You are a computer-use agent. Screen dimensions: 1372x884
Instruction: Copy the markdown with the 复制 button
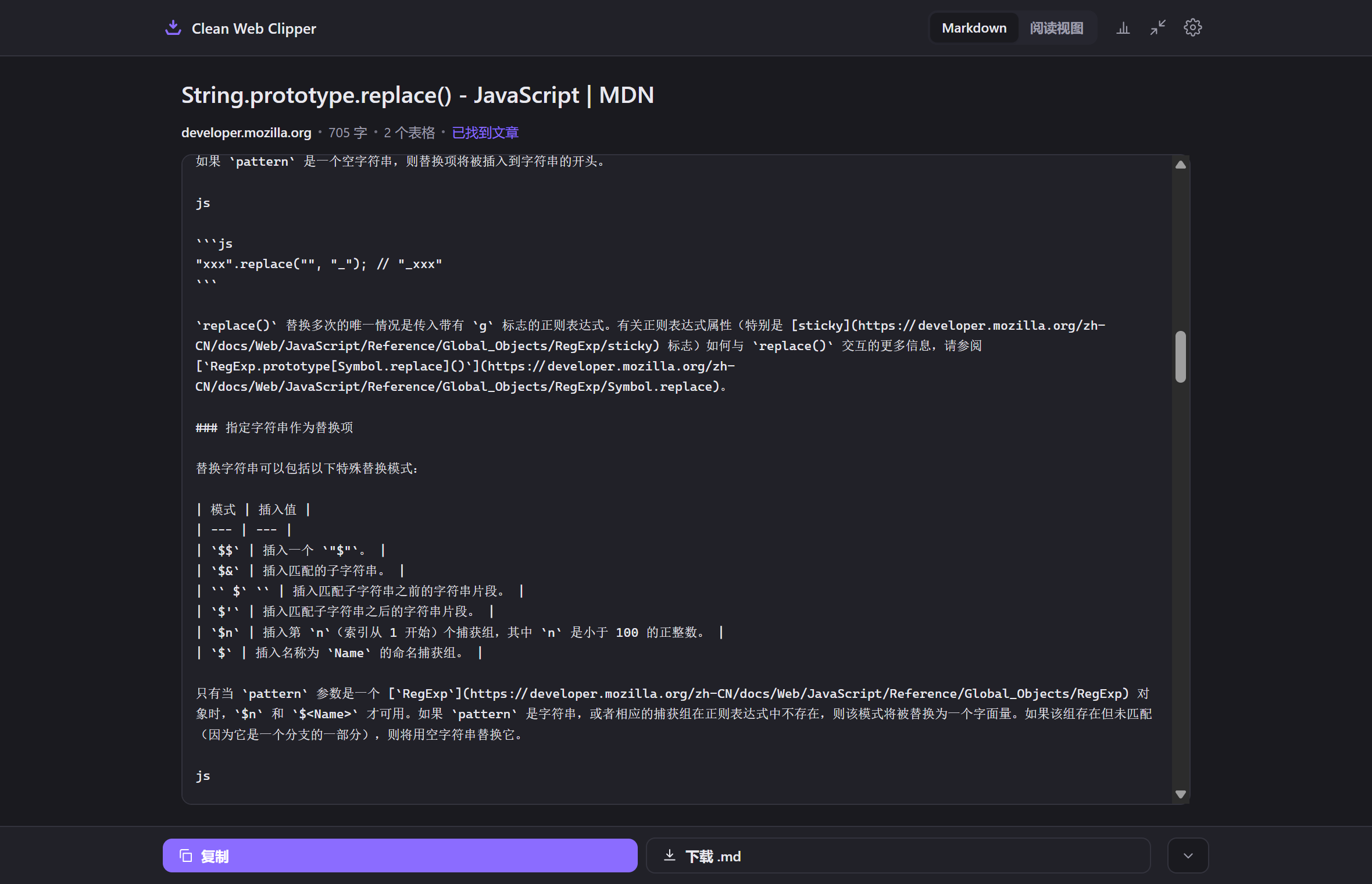pyautogui.click(x=400, y=856)
